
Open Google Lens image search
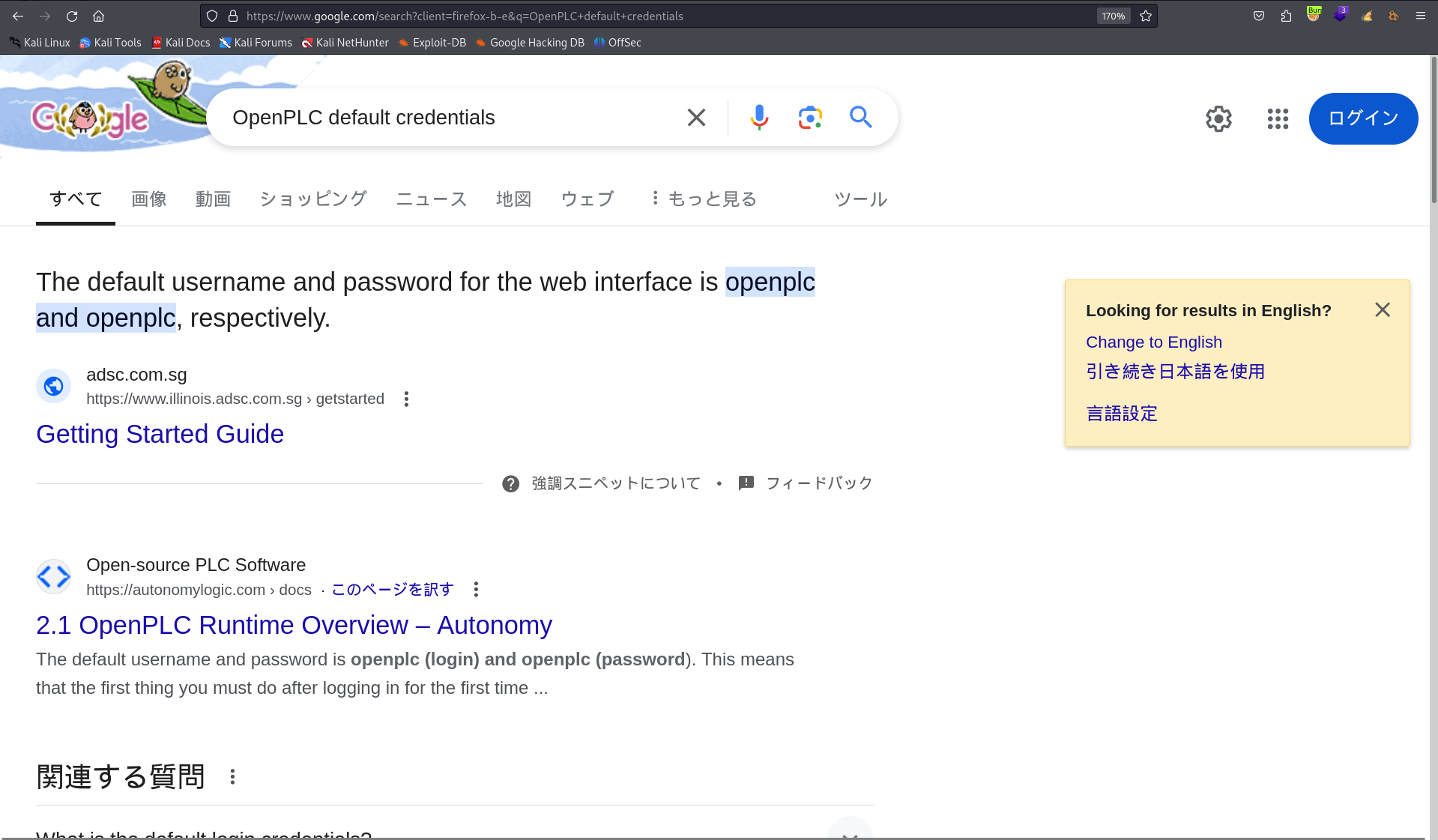(x=809, y=117)
